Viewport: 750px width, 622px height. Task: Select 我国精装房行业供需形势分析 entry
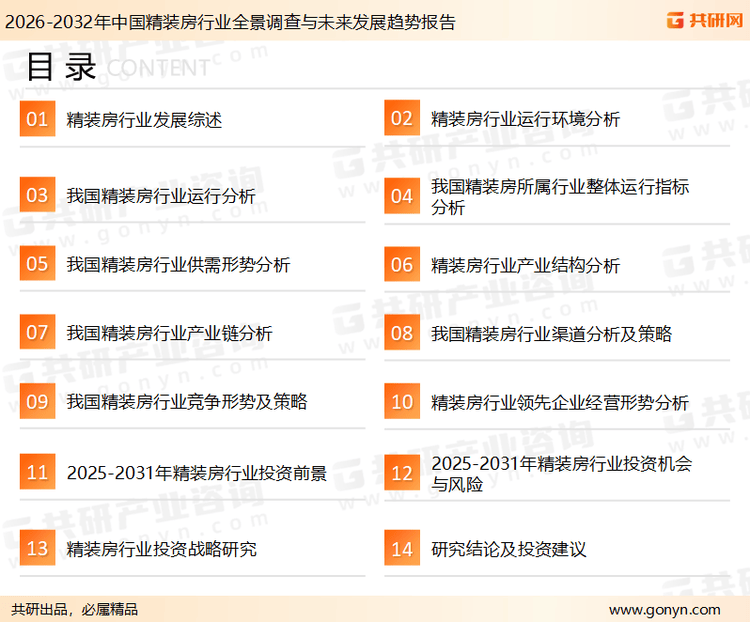(x=178, y=265)
